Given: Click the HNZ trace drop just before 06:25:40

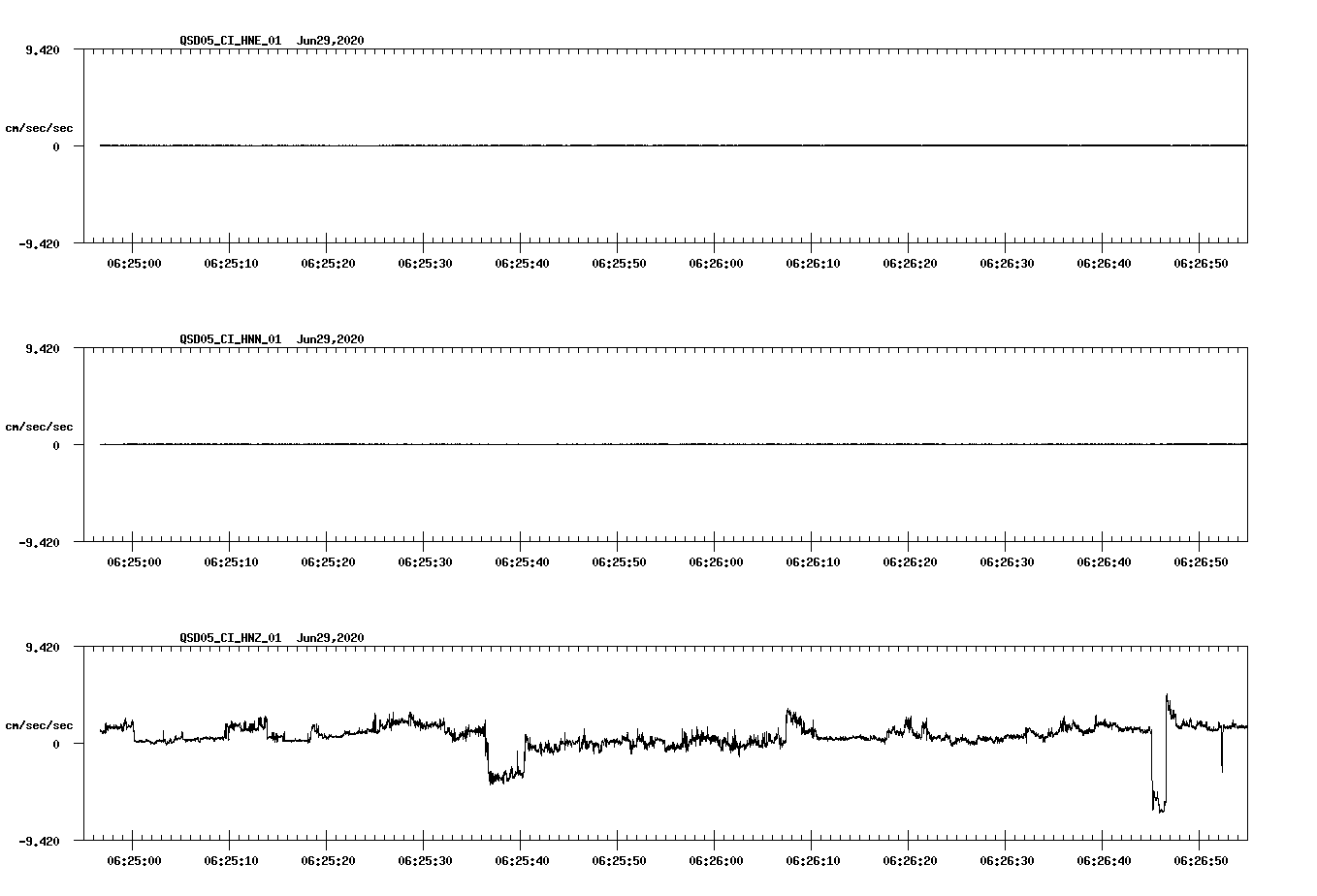Looking at the screenshot, I should click(x=505, y=775).
